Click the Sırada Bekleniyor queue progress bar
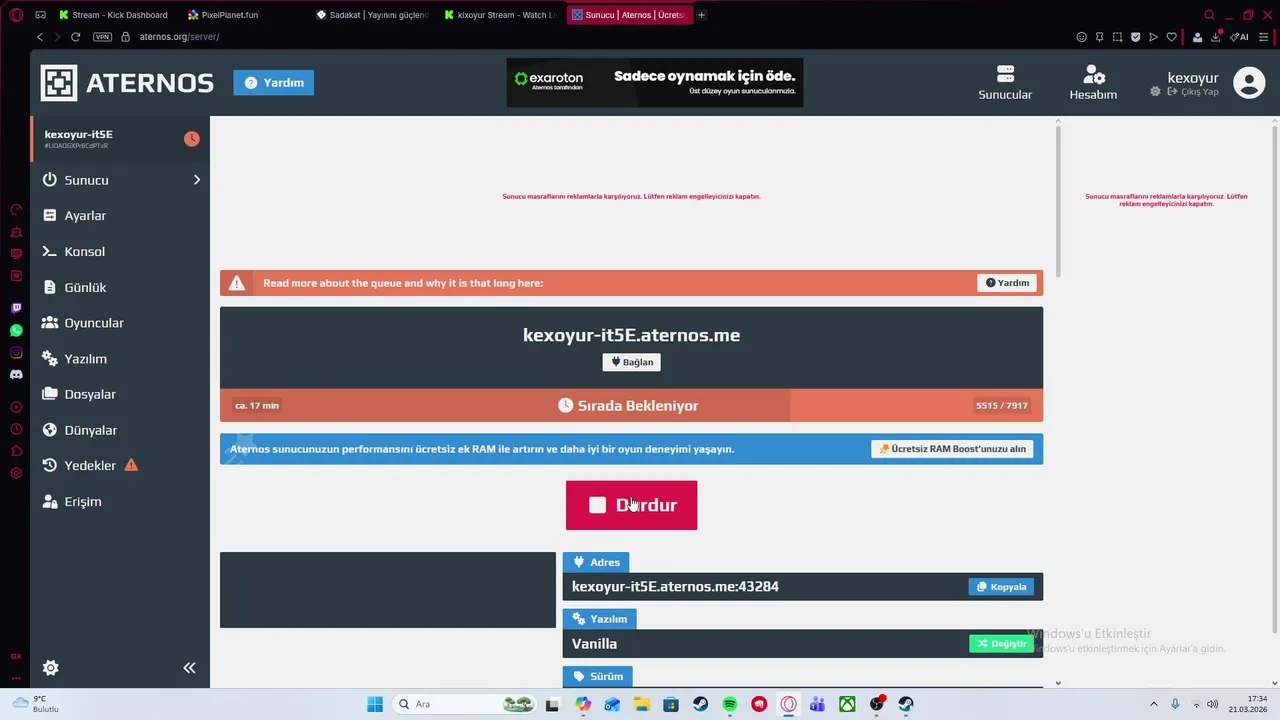 coord(631,406)
